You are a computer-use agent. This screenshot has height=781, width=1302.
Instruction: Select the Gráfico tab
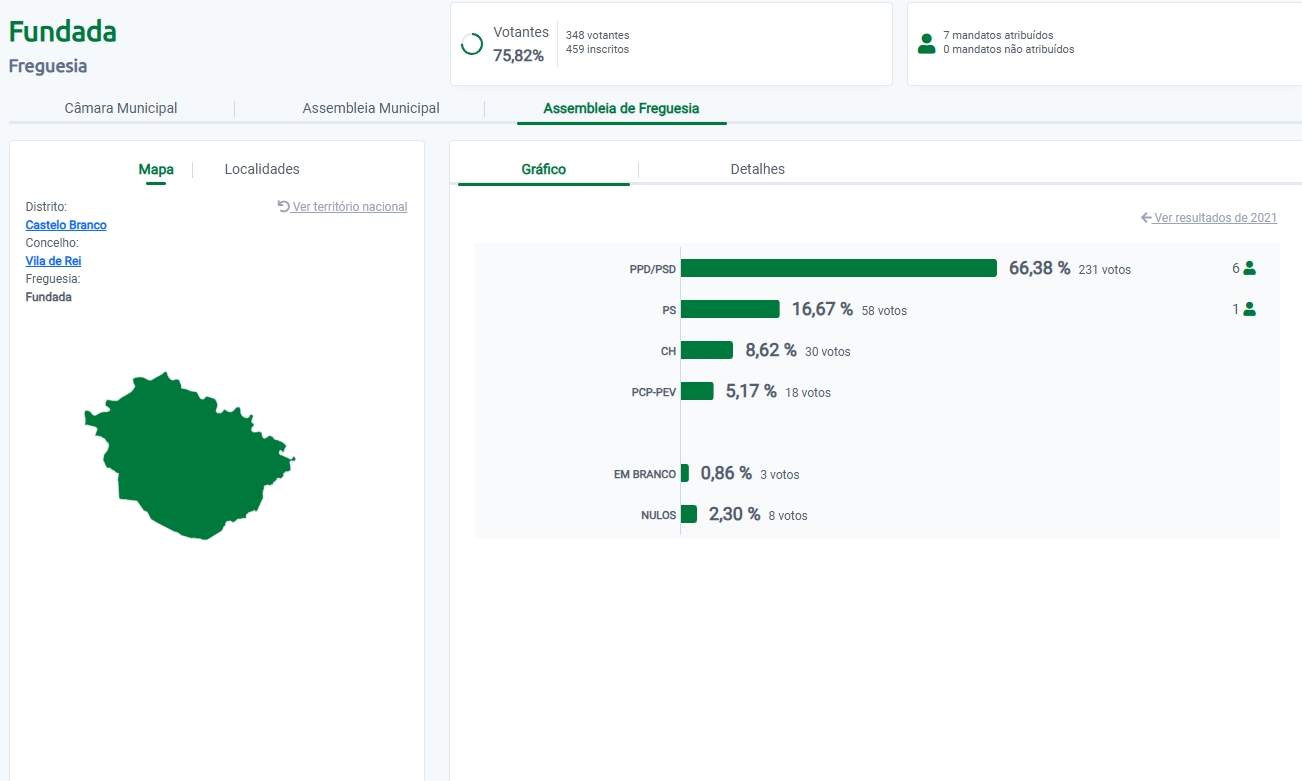544,169
